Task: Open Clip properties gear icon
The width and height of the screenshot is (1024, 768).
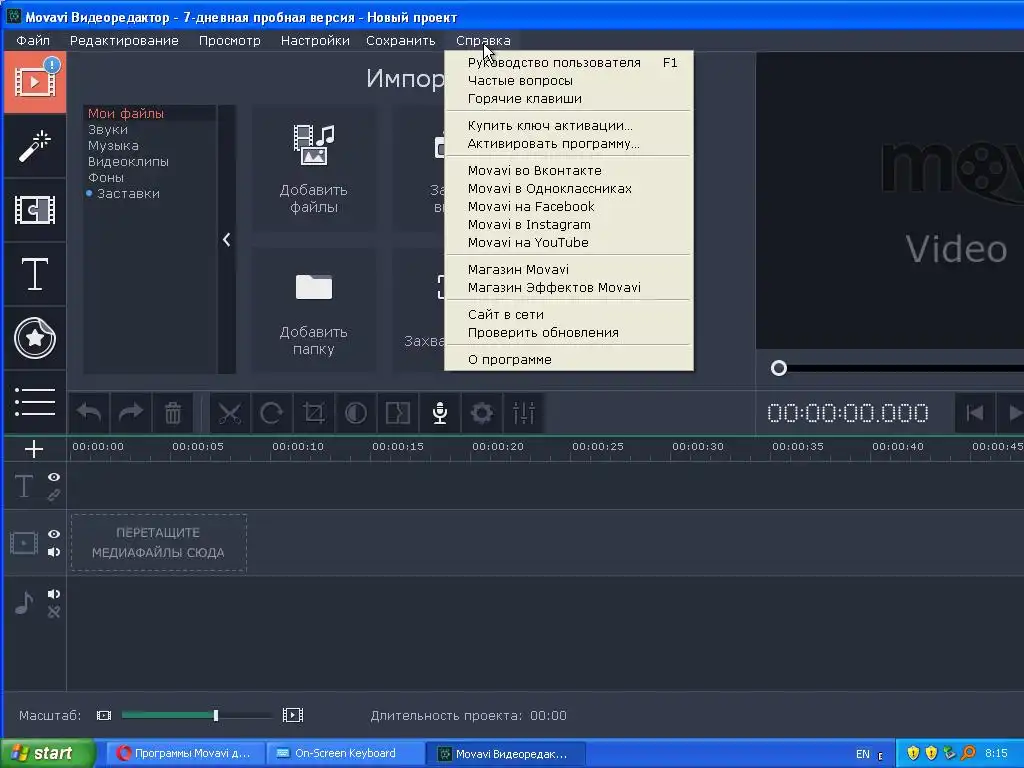Action: click(481, 413)
